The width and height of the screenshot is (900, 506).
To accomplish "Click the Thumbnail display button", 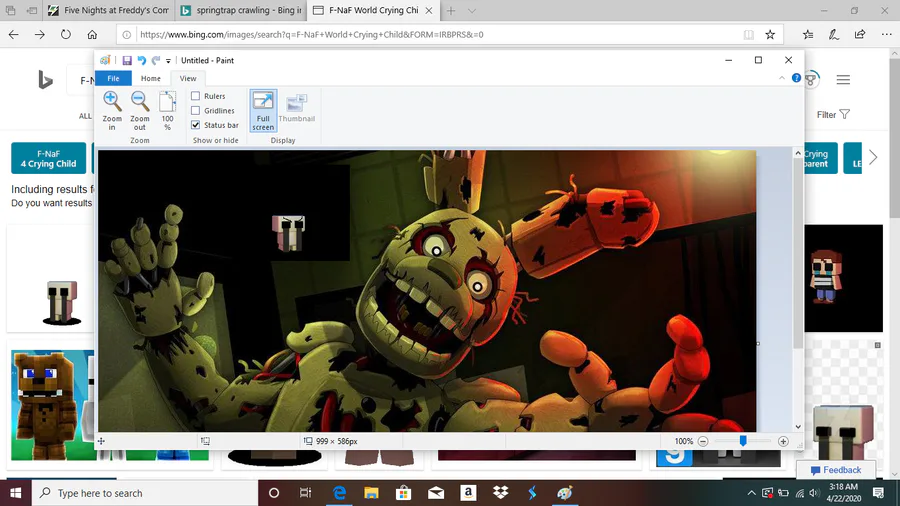I will [x=297, y=108].
